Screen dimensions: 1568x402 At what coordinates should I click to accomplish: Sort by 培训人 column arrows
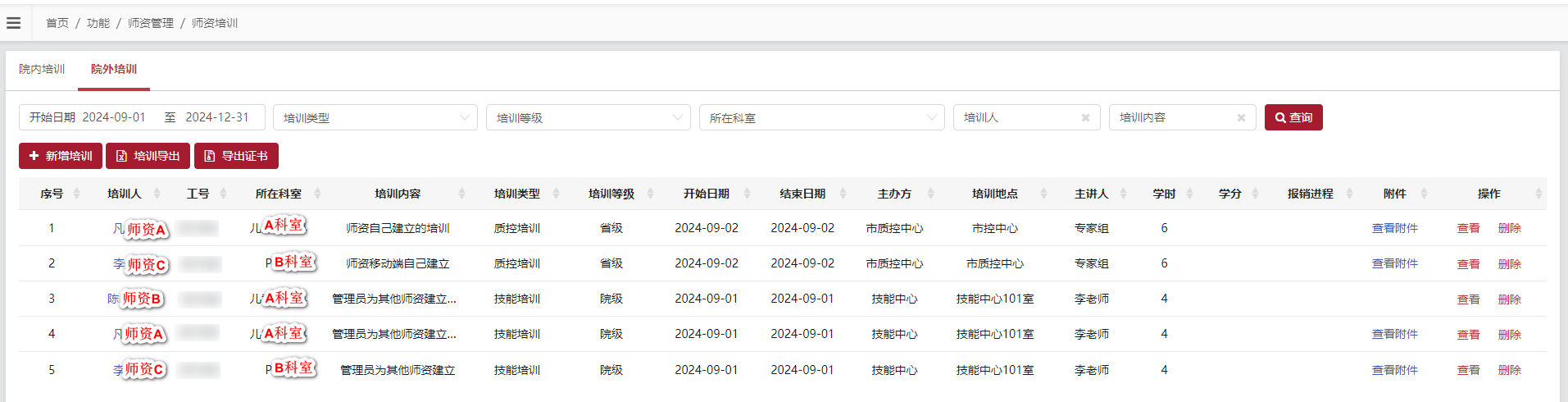coord(157,194)
